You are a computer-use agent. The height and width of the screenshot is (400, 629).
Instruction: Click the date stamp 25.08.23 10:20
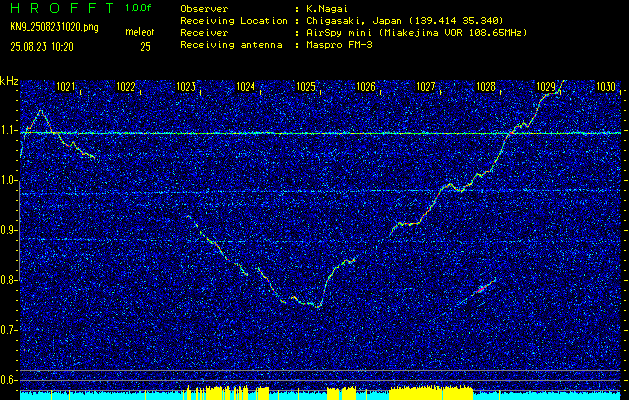[x=42, y=47]
